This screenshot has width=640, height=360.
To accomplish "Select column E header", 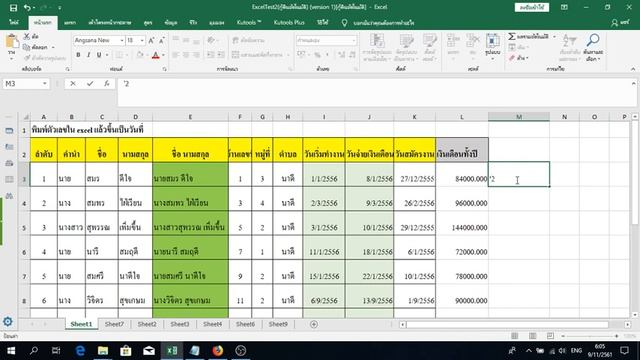I will 190,117.
